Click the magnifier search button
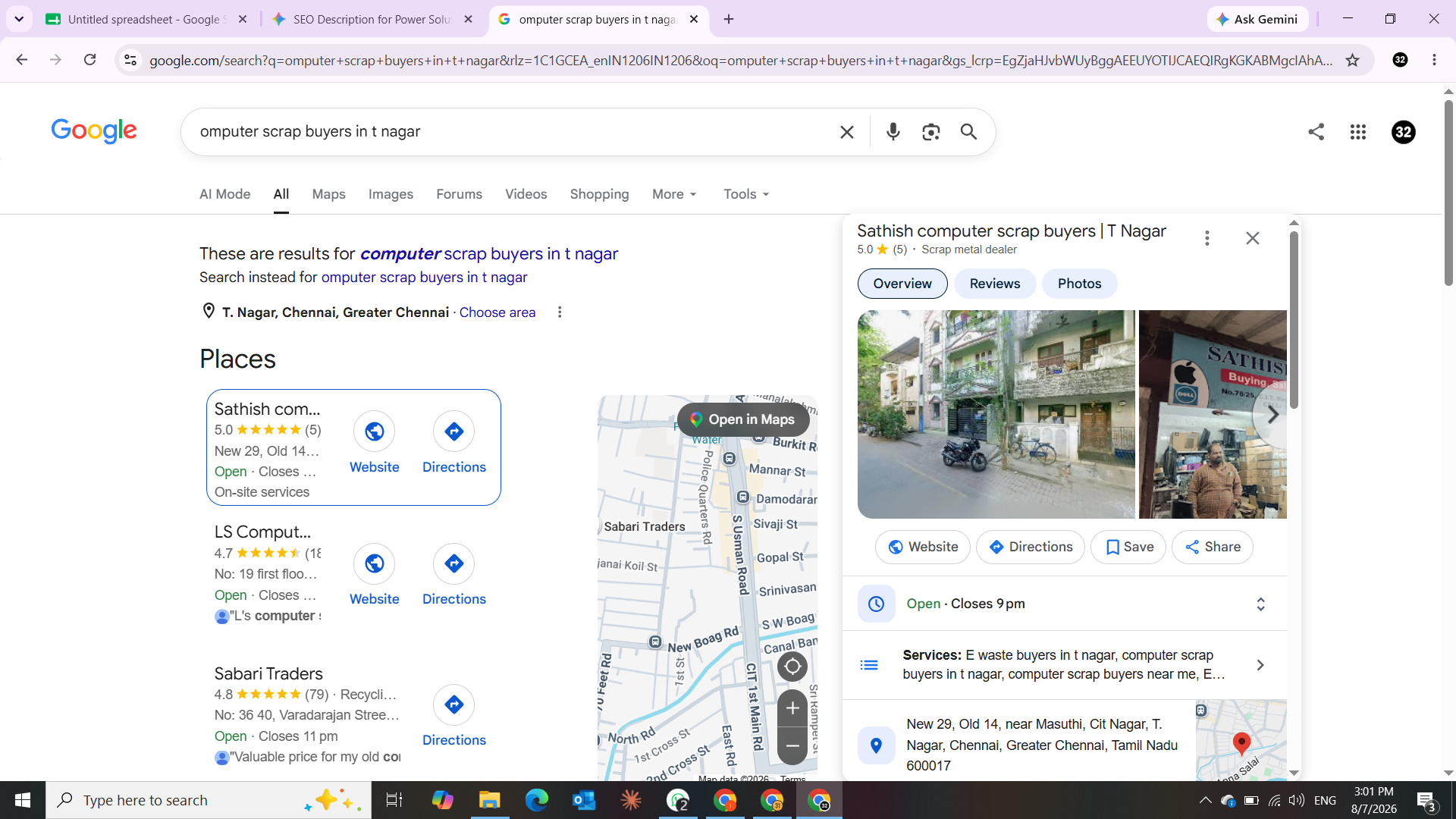 click(968, 132)
